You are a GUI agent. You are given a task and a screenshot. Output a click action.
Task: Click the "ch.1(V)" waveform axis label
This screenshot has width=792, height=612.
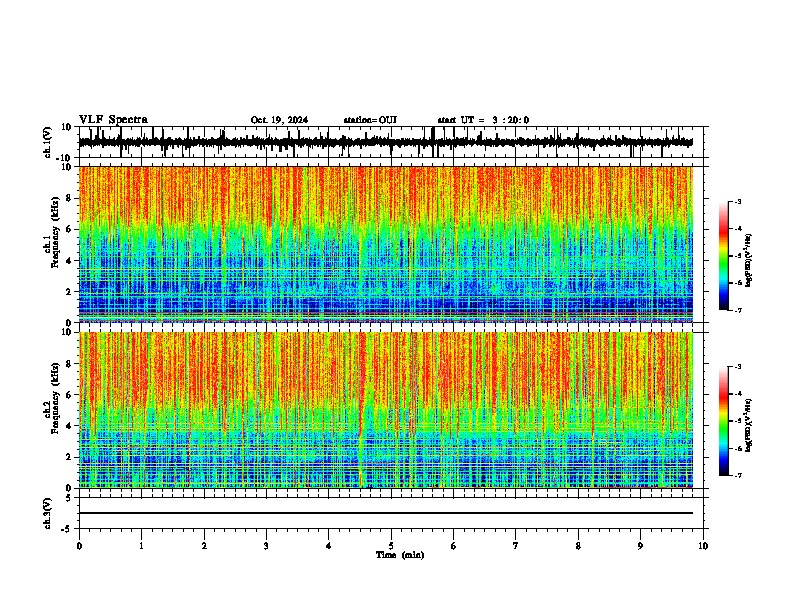pyautogui.click(x=48, y=142)
